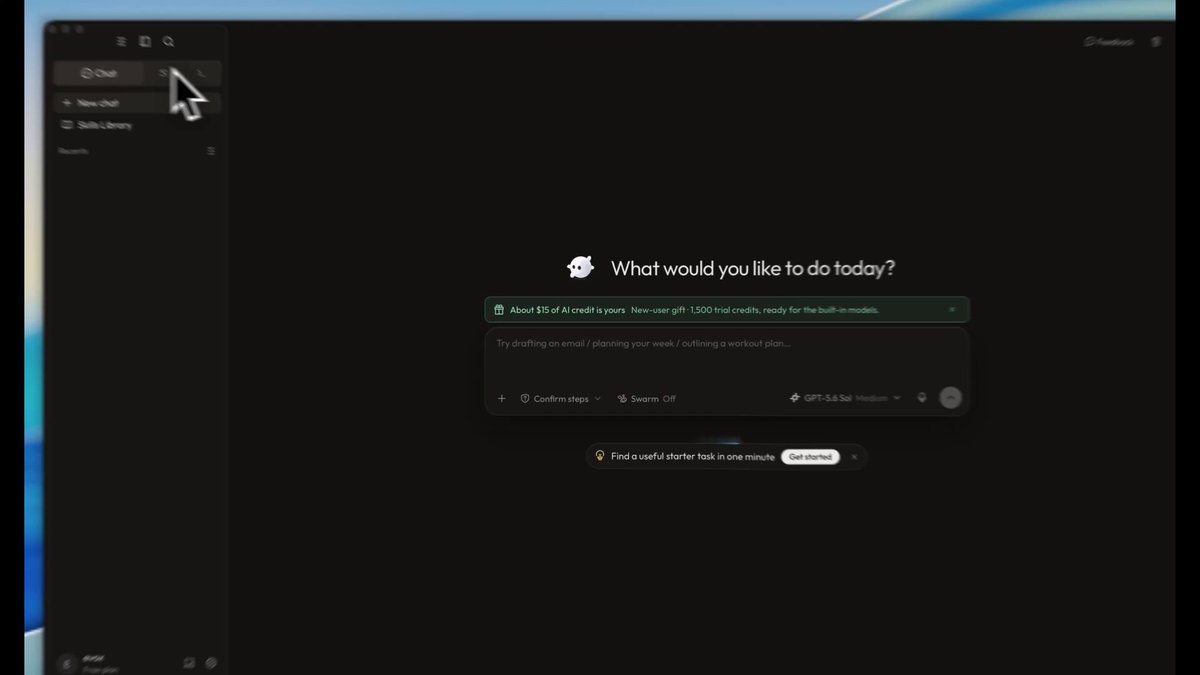
Task: Start a New chat
Action: 138,103
